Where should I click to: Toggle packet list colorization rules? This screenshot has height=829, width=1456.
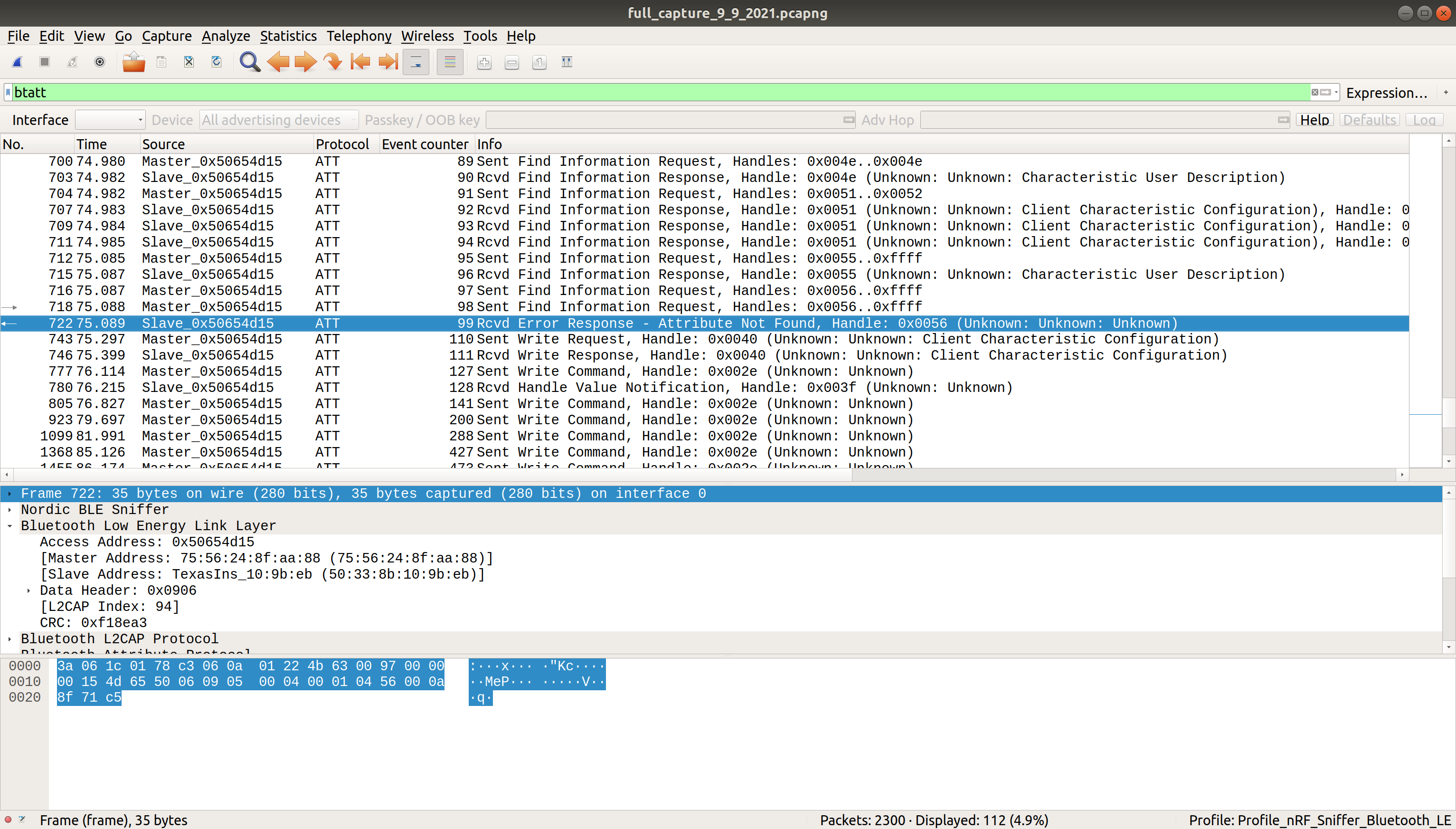tap(450, 62)
